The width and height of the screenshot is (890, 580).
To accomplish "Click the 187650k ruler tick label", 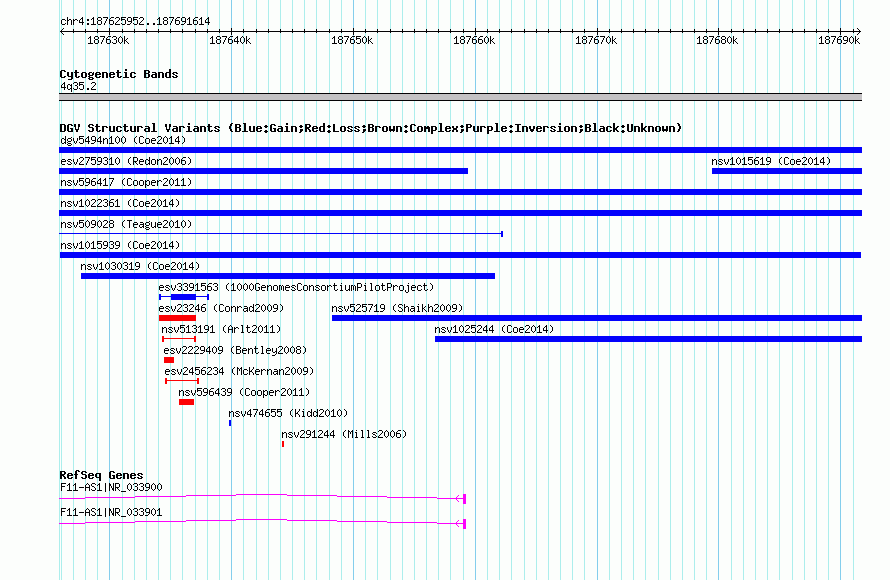I will coord(352,40).
